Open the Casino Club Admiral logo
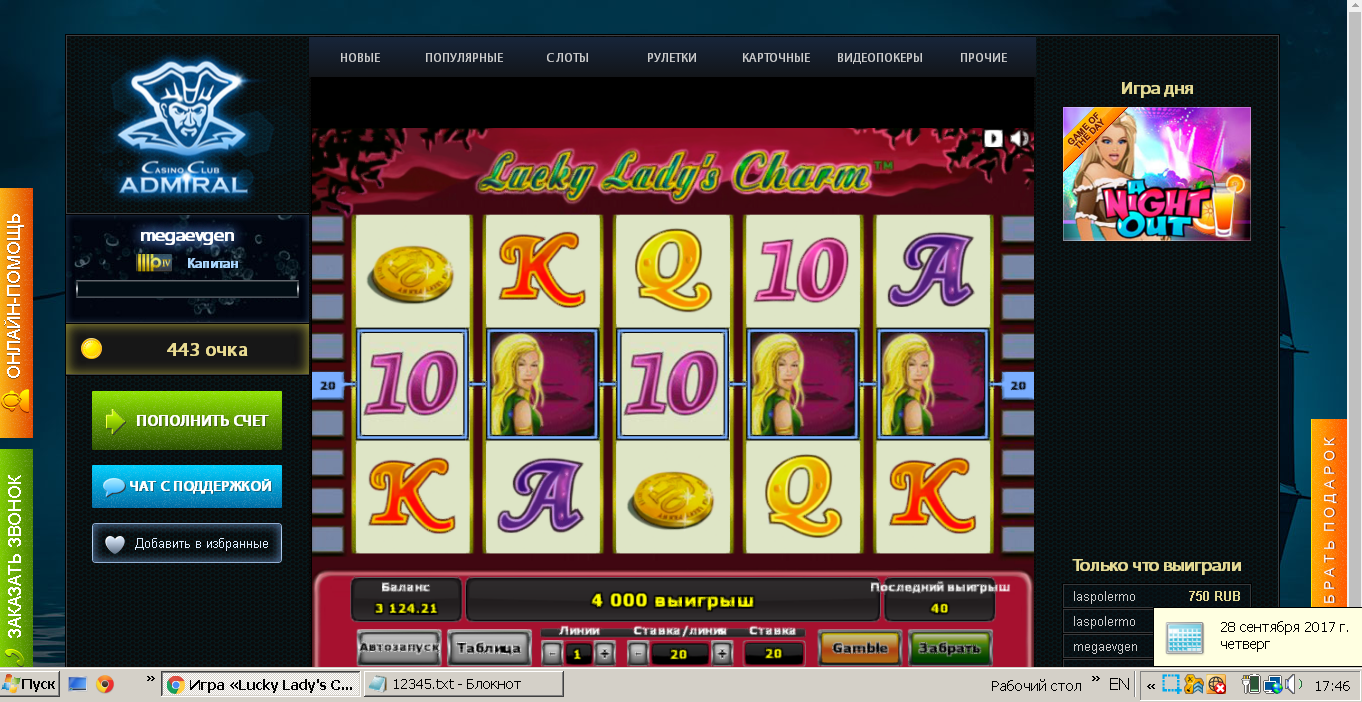 pyautogui.click(x=182, y=126)
